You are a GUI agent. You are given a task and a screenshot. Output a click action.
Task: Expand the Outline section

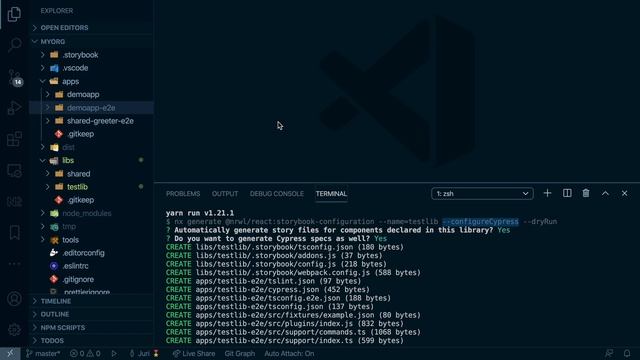[x=91, y=314]
